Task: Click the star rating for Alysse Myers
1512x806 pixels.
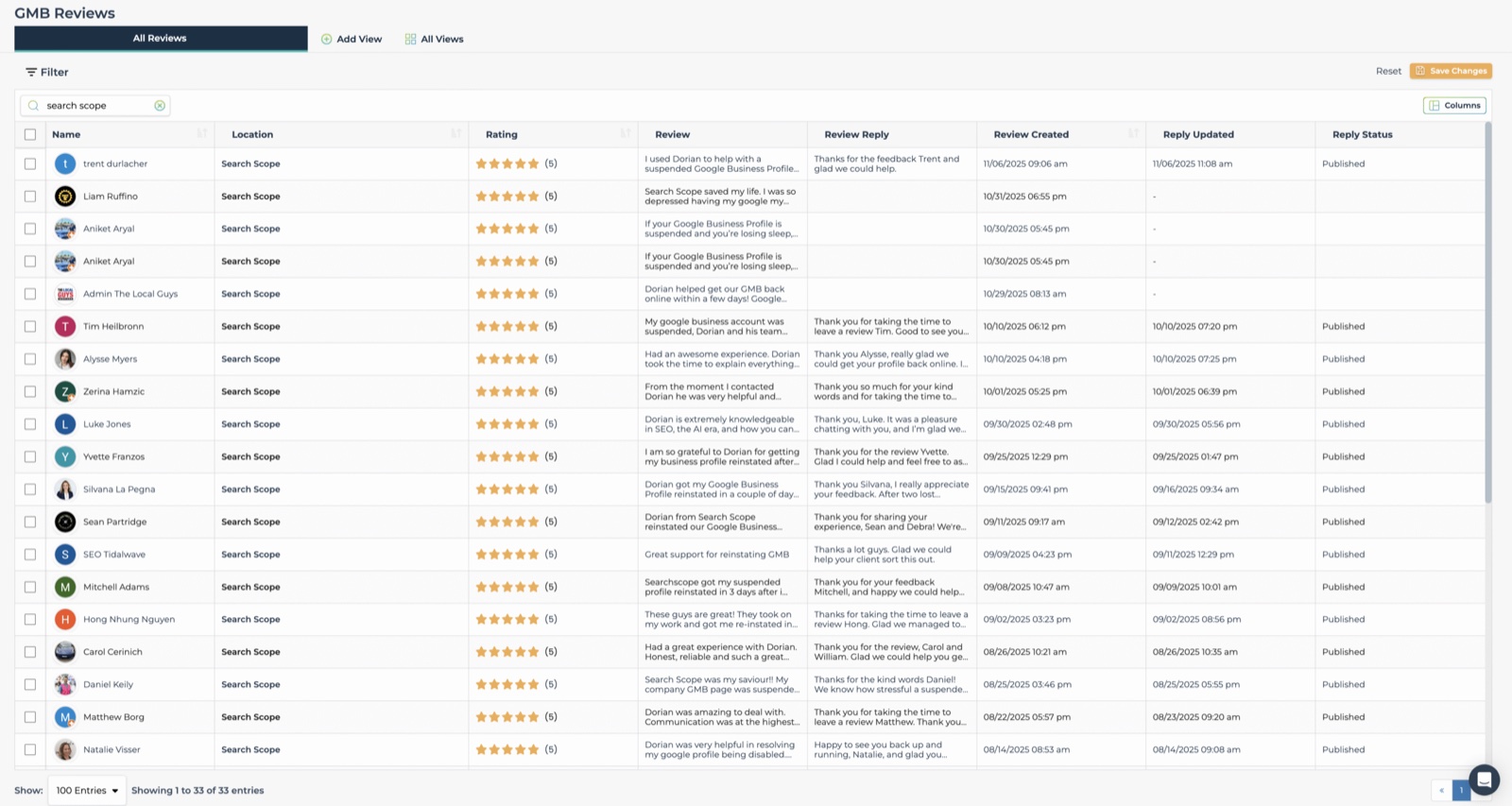Action: click(x=507, y=359)
